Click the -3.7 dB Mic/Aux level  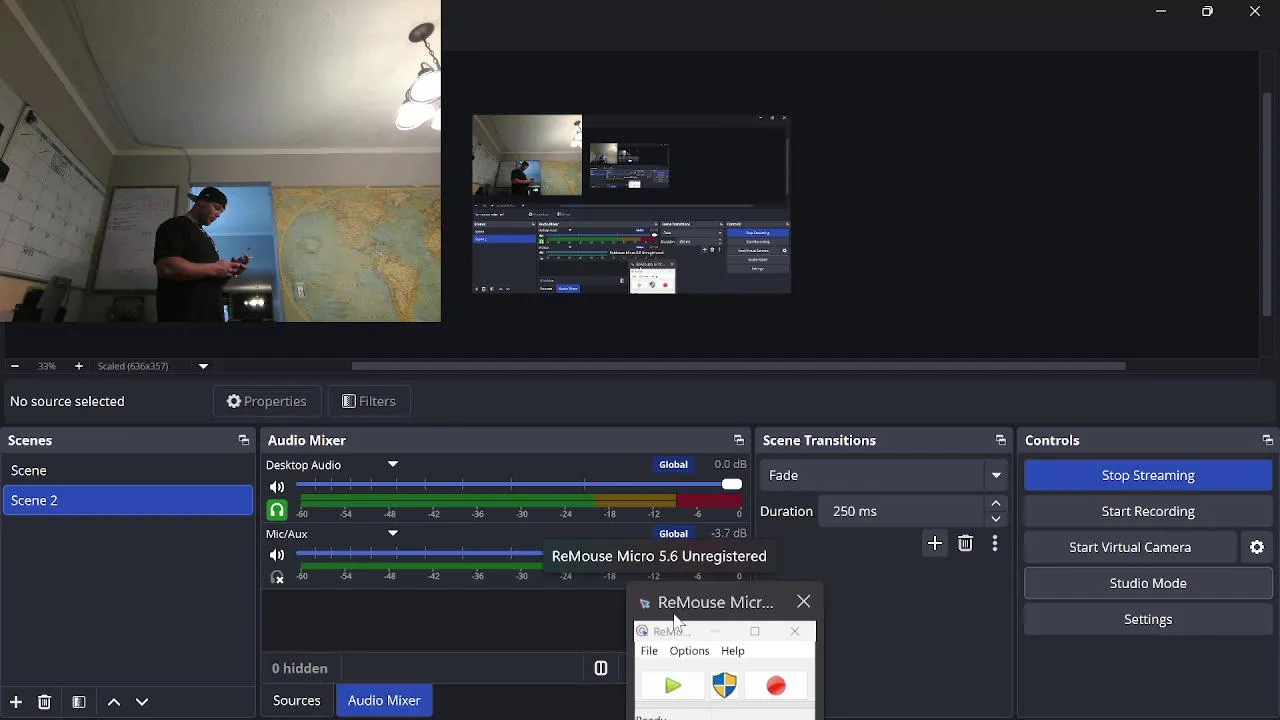tap(729, 533)
